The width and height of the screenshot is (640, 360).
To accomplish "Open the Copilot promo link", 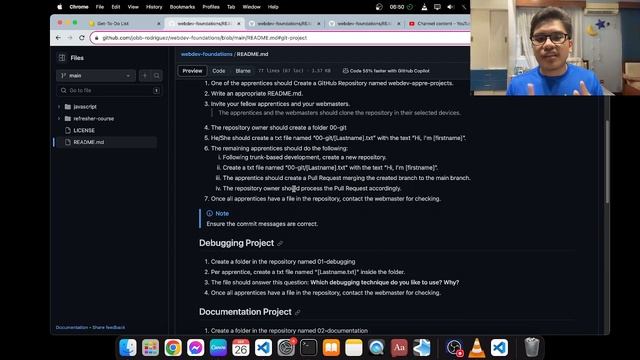I will [x=386, y=71].
